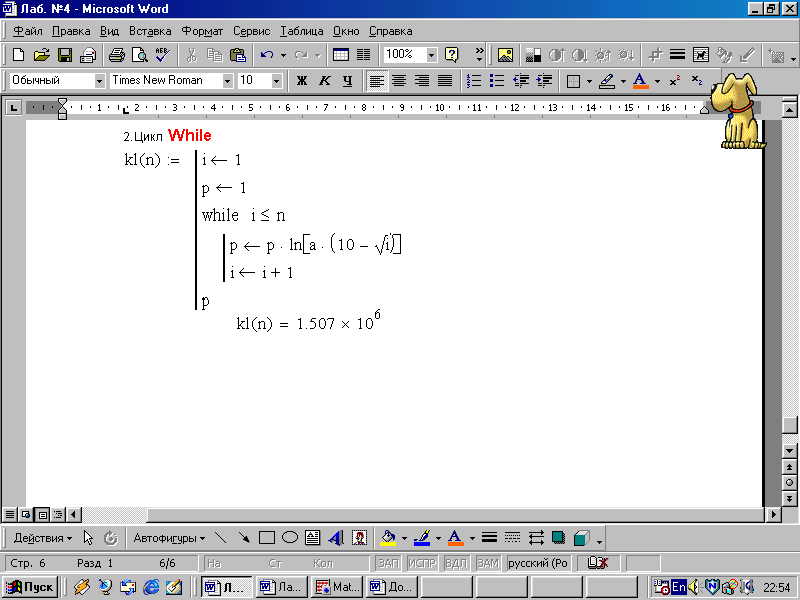800x600 pixels.
Task: Insert a text box from drawing toolbar
Action: [313, 538]
